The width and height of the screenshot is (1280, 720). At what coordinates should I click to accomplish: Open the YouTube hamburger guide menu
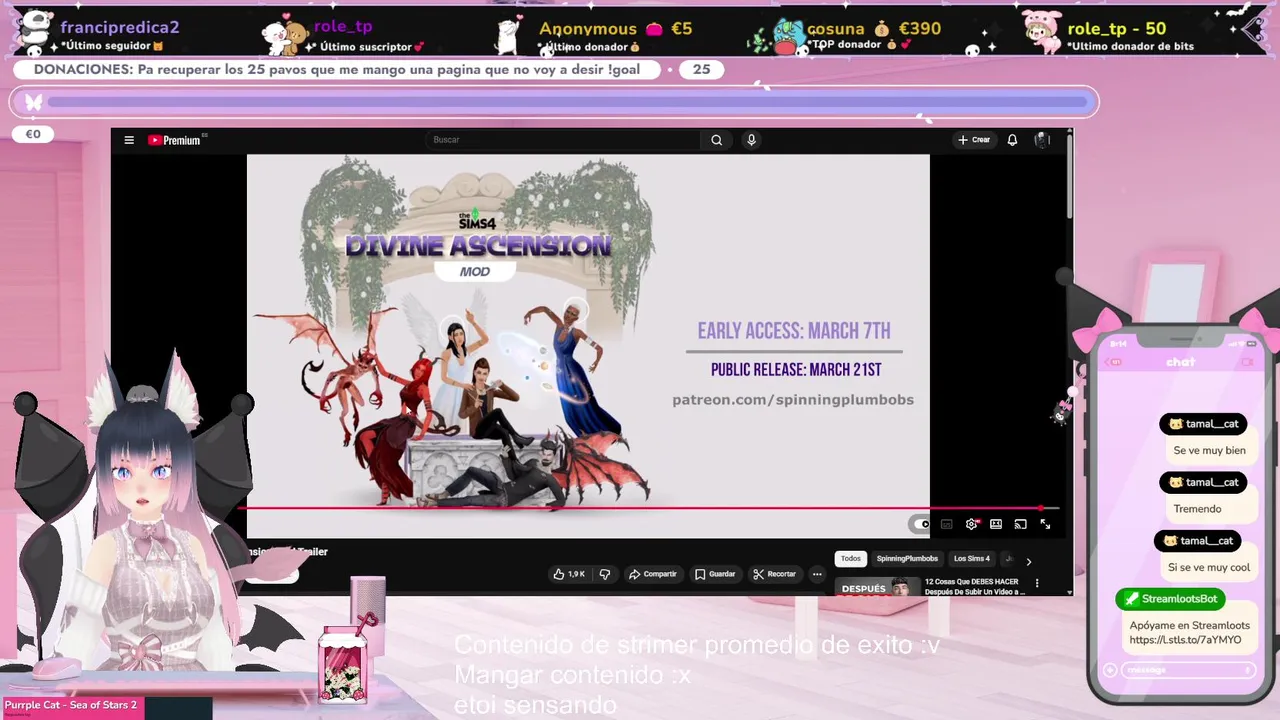tap(129, 140)
